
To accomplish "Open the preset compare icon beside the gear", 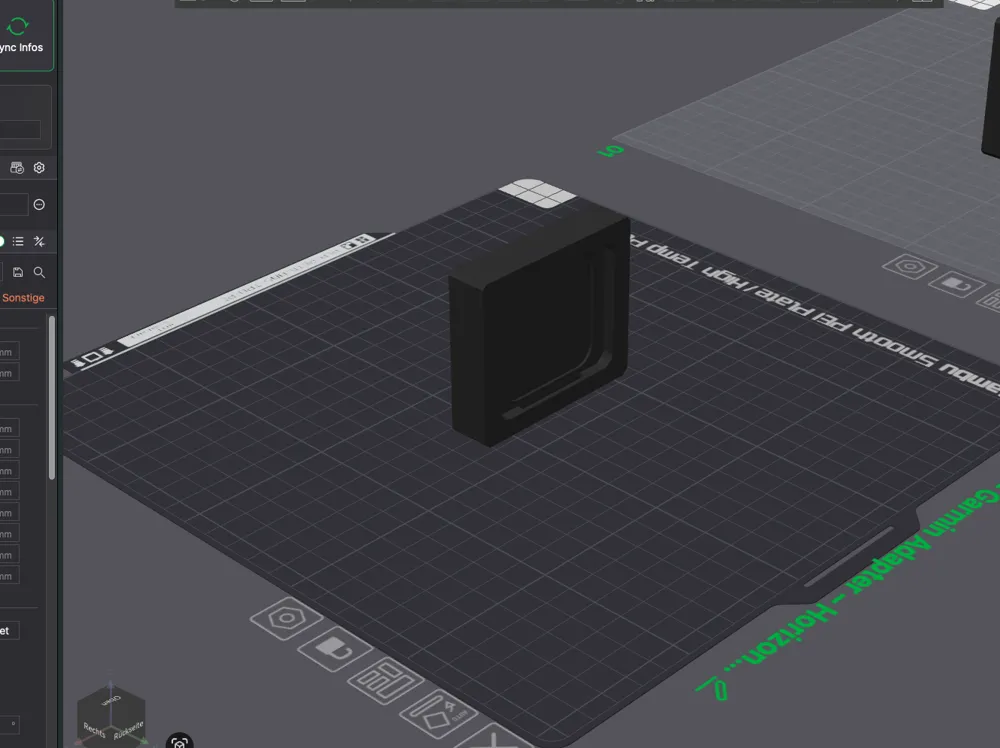I will point(17,168).
